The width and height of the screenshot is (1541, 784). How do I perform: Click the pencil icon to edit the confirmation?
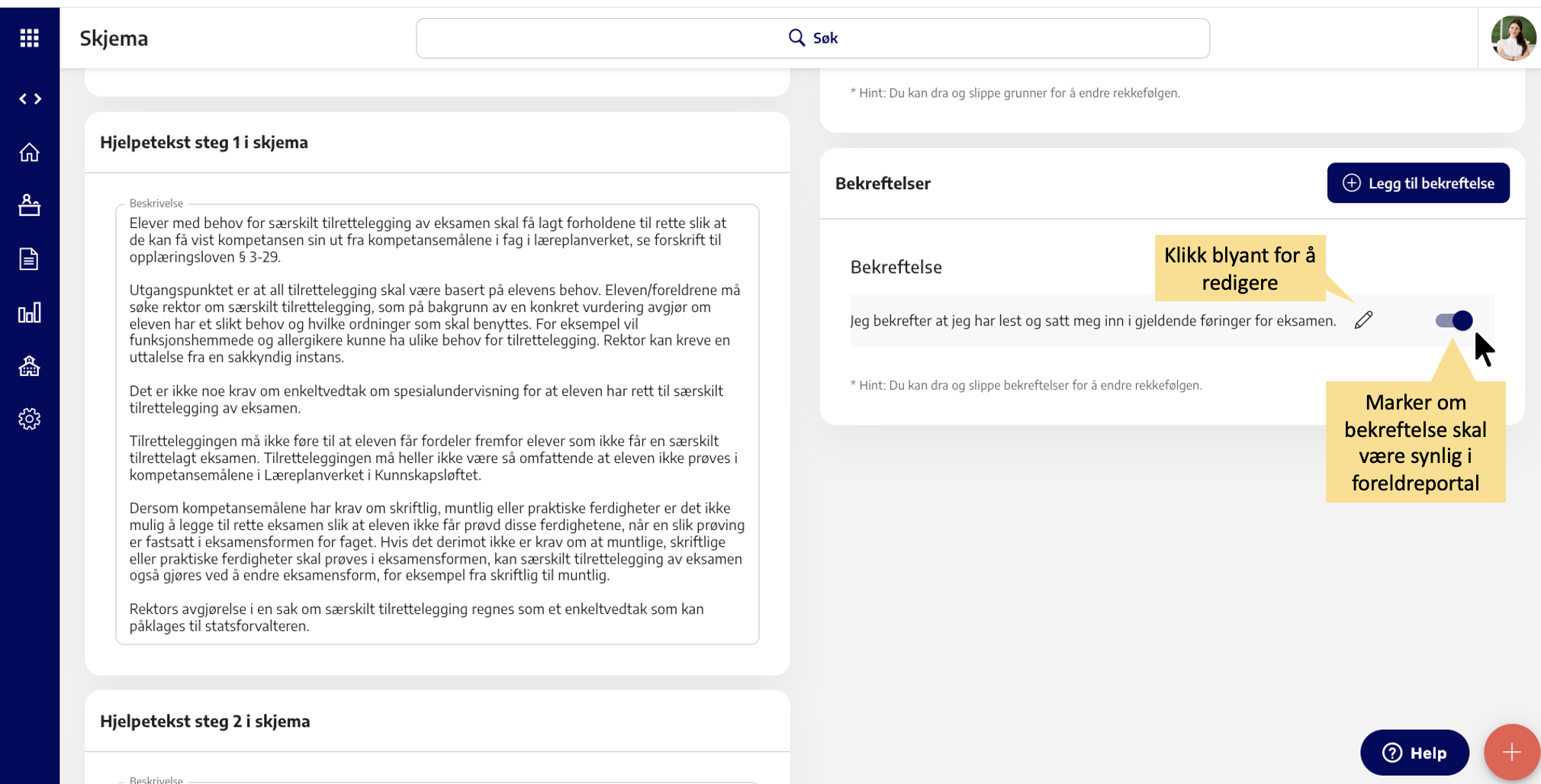click(1363, 320)
